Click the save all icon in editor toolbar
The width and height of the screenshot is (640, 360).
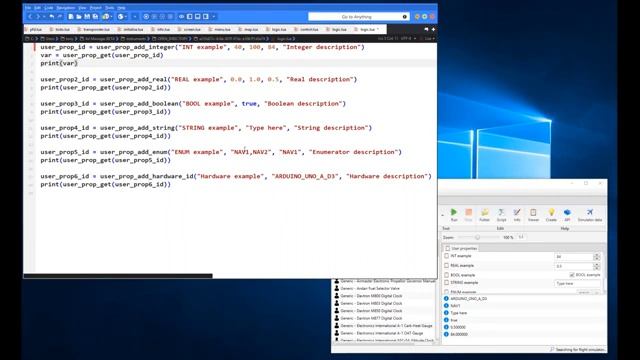(x=95, y=17)
